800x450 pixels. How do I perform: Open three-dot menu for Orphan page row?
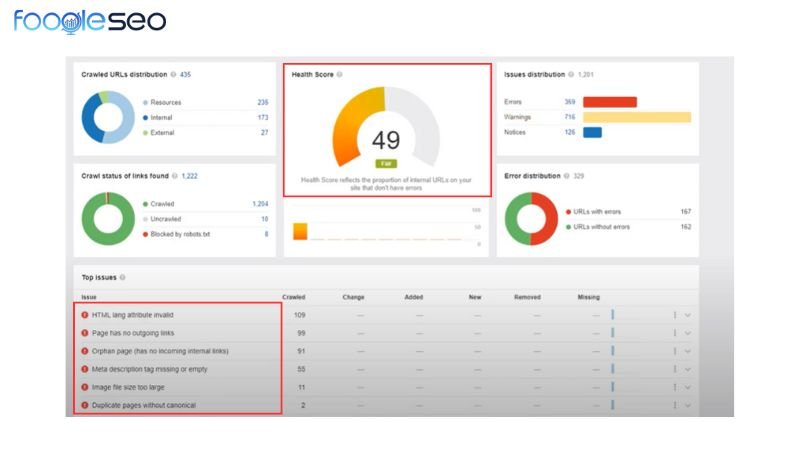click(x=674, y=351)
